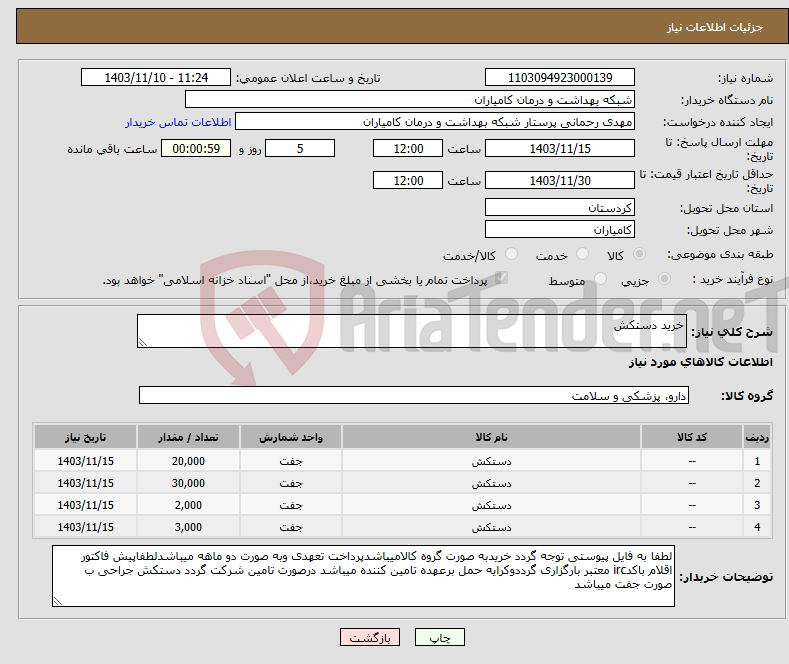The image size is (789, 664).
Task: Open the اطلاعات تماس خریدار link
Action: [x=178, y=122]
